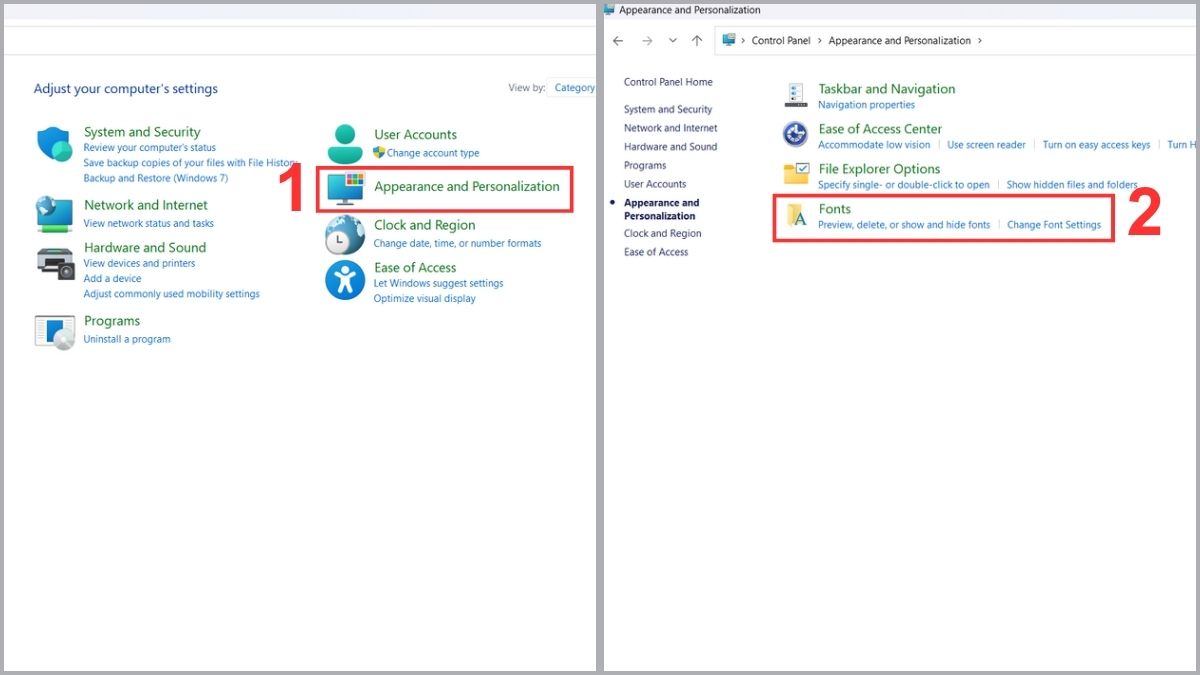Select Clock and Region in sidebar

(x=663, y=233)
